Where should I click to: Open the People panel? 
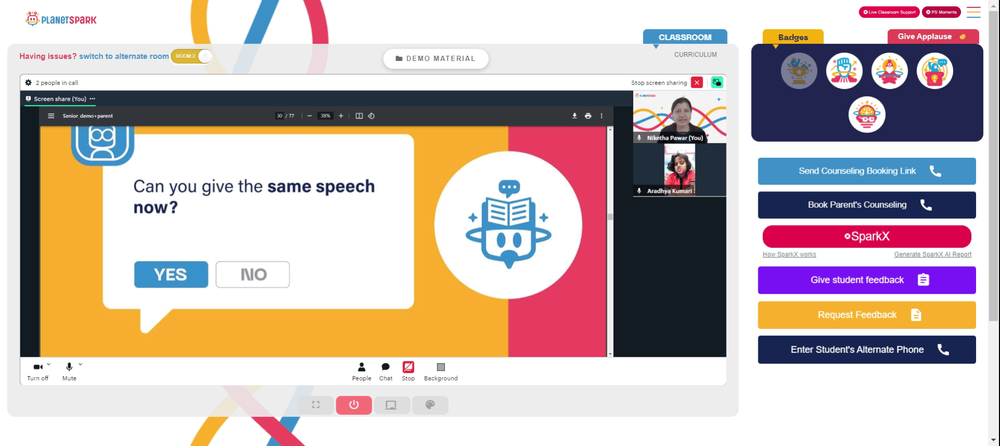tap(362, 371)
